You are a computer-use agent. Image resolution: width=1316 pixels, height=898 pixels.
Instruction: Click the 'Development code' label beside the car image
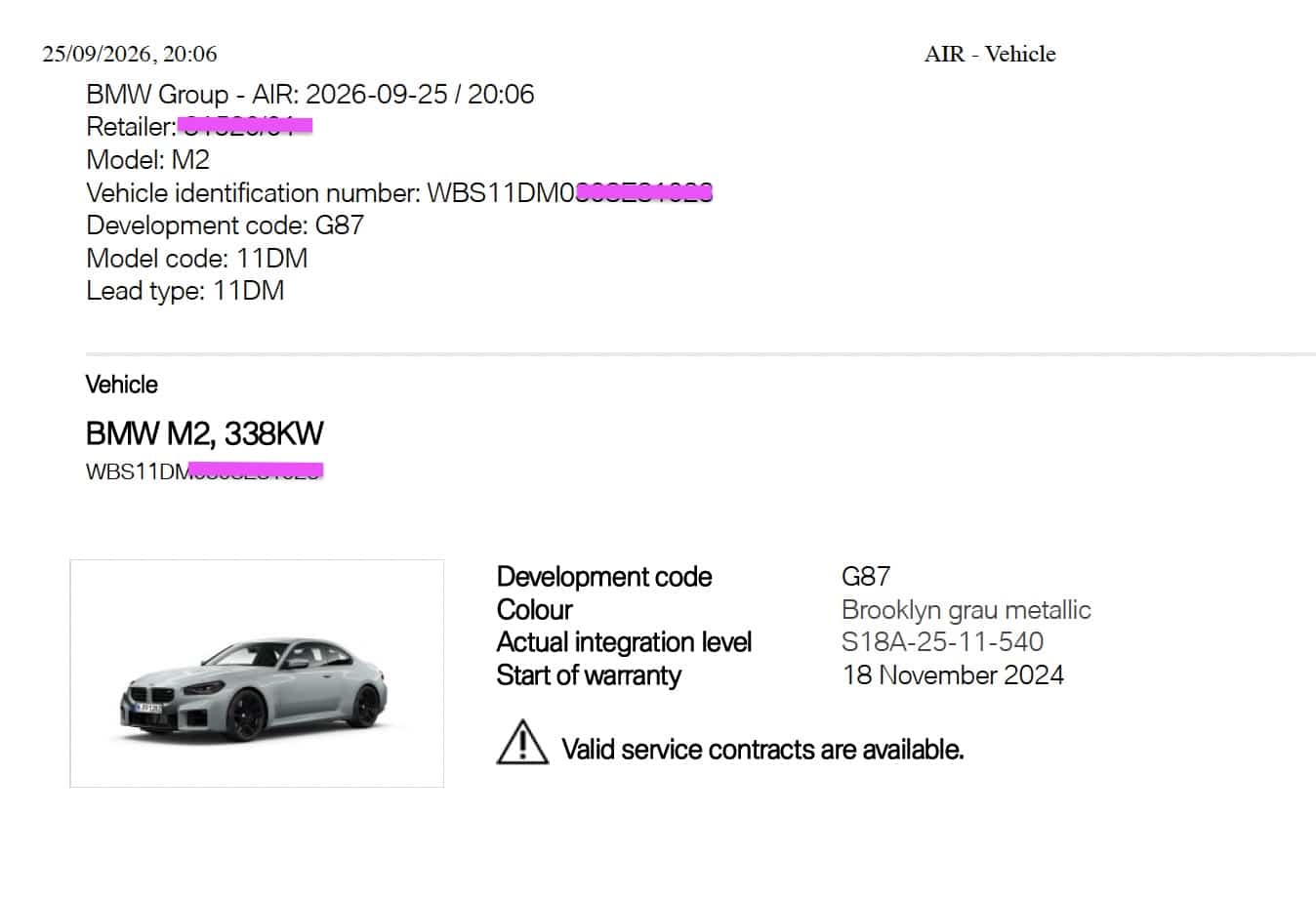[x=604, y=577]
